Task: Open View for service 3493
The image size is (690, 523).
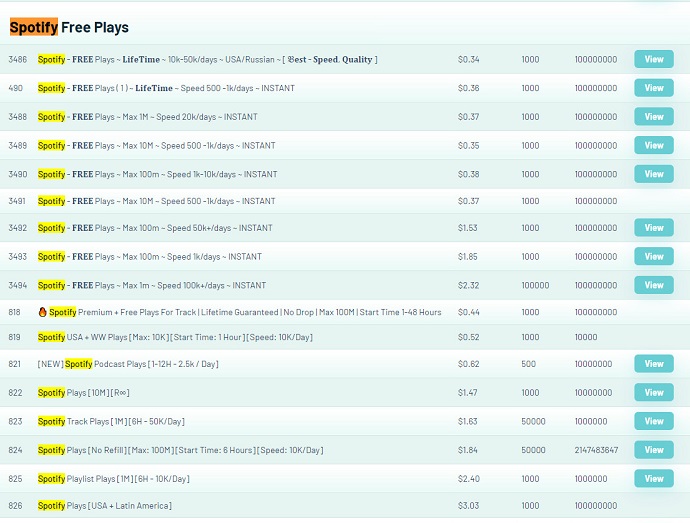Action: 653,256
